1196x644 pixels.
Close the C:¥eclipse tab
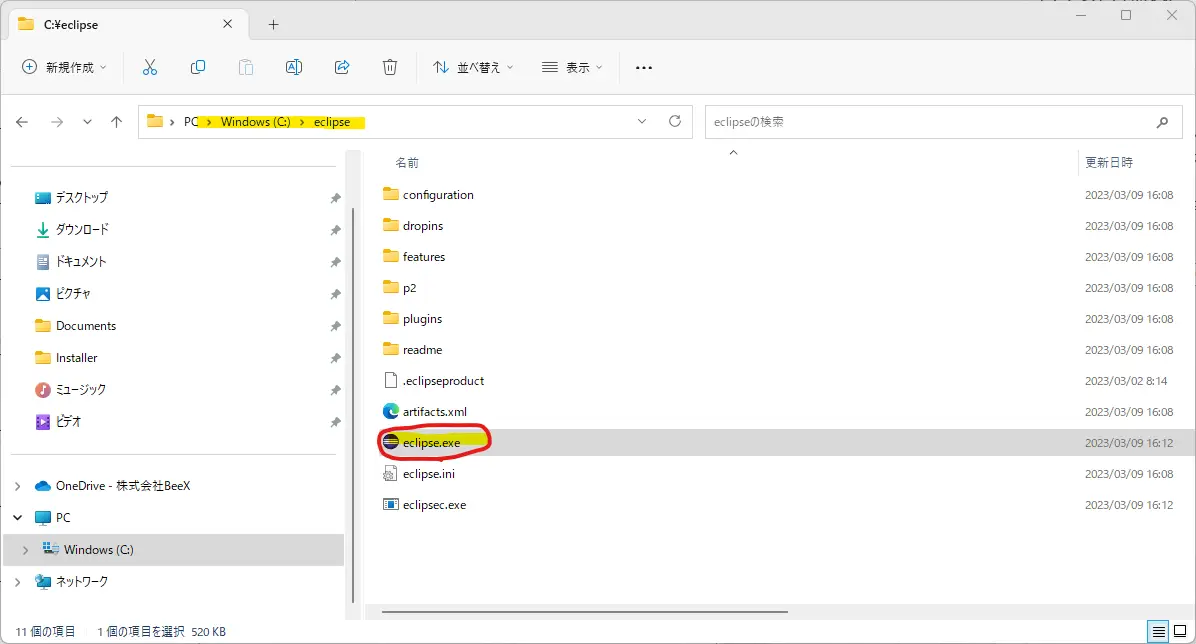pyautogui.click(x=227, y=24)
